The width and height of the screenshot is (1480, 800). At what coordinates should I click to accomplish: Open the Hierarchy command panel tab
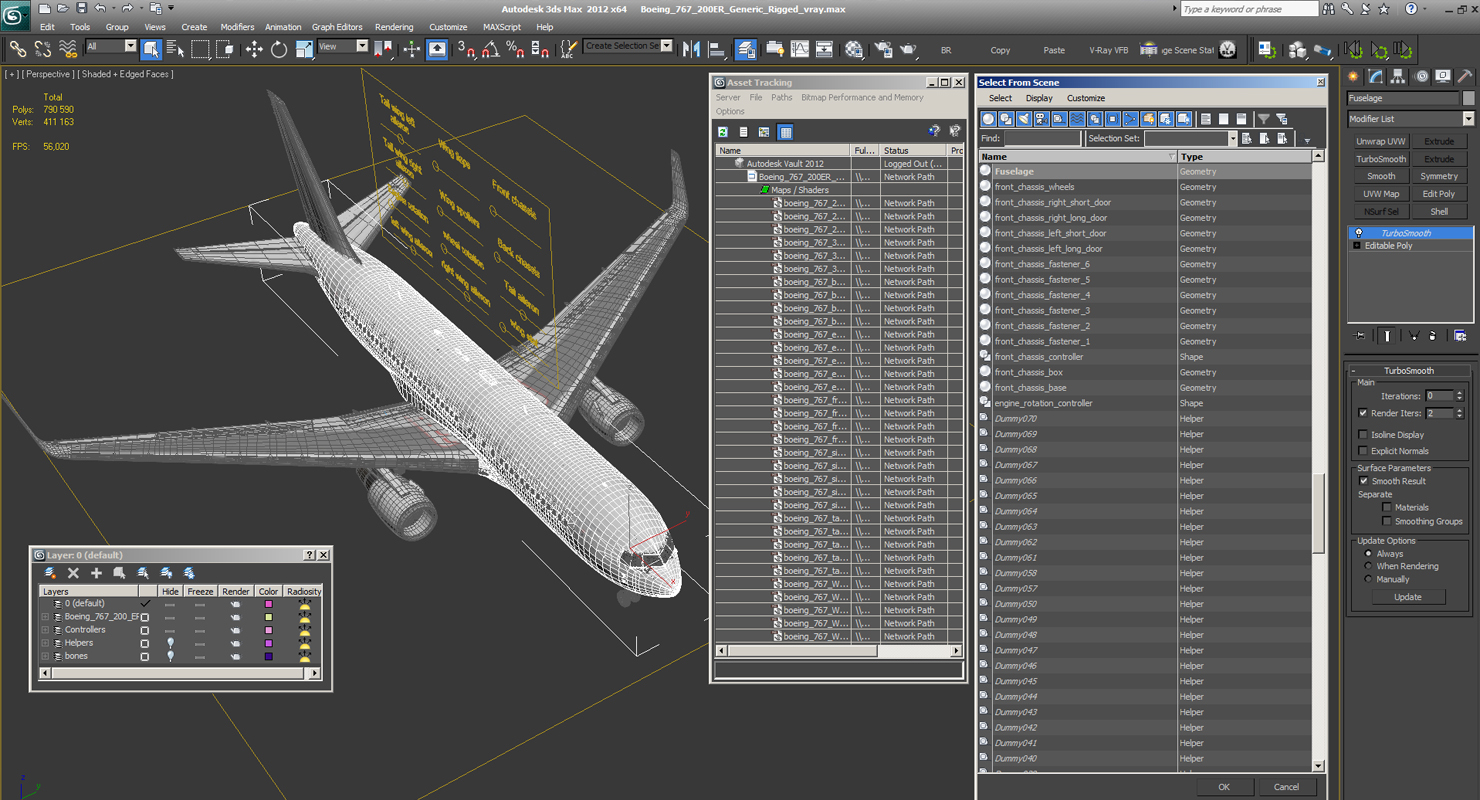coord(1398,76)
